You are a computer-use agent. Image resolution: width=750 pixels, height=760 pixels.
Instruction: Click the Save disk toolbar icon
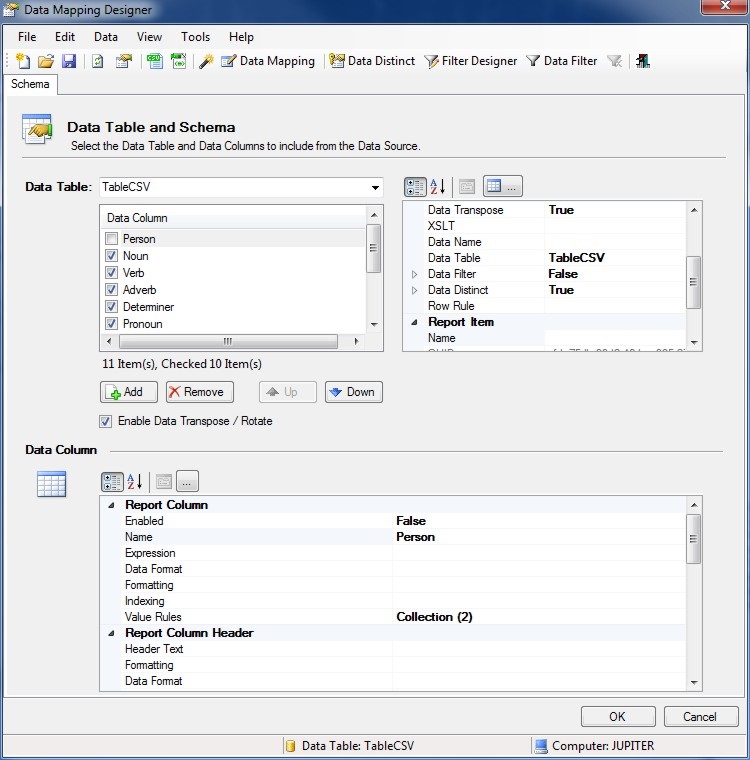point(69,61)
